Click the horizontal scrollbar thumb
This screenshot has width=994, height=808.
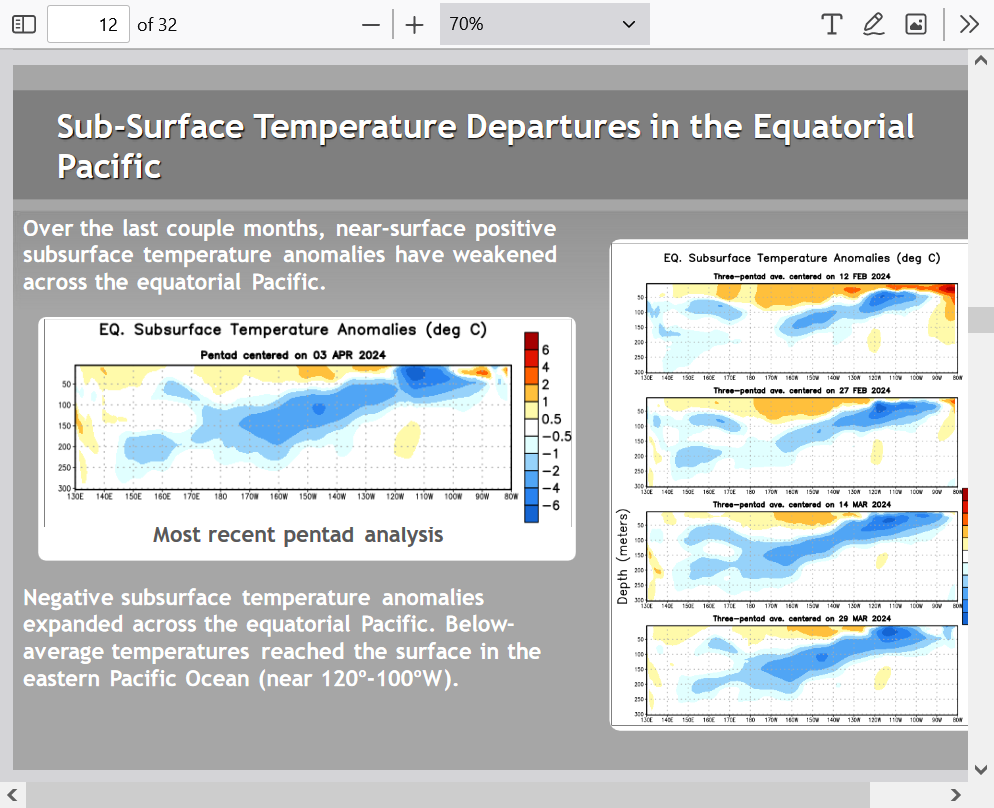tap(448, 795)
